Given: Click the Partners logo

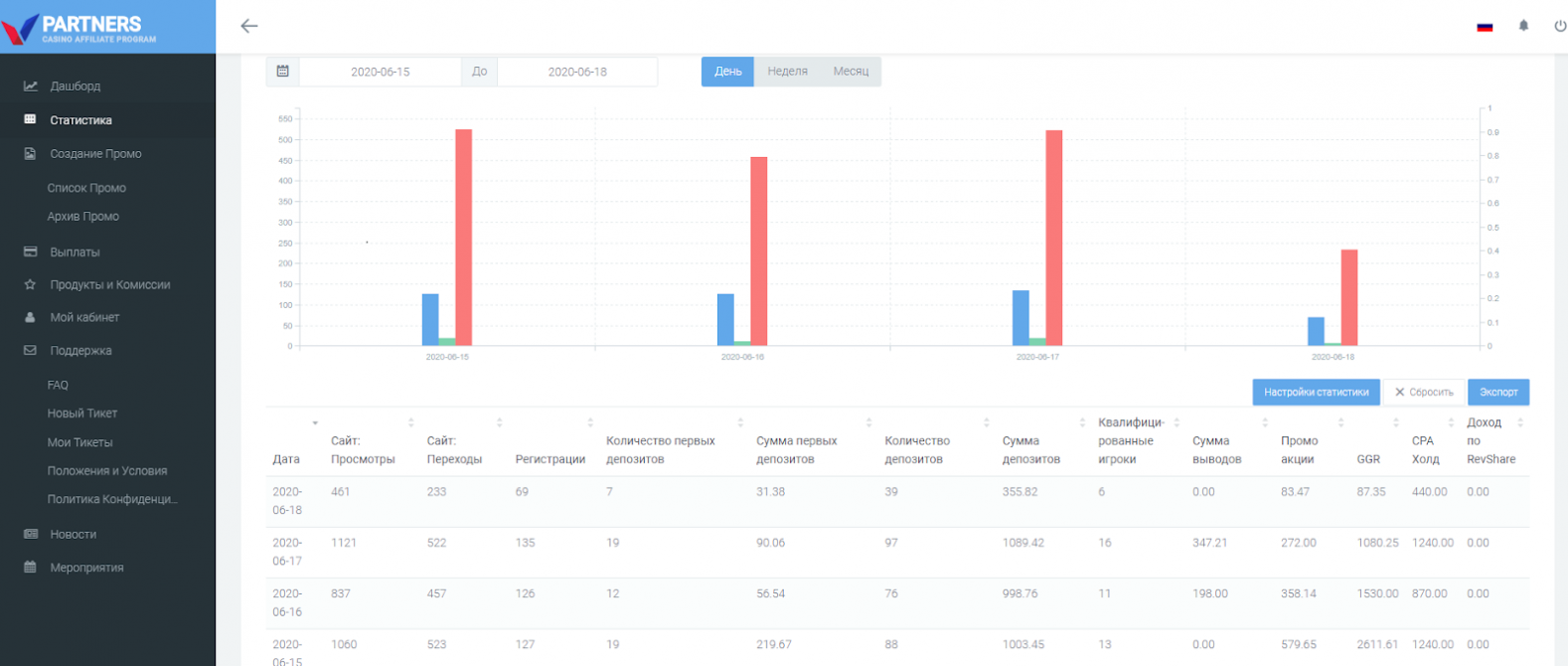Looking at the screenshot, I should click(x=80, y=28).
